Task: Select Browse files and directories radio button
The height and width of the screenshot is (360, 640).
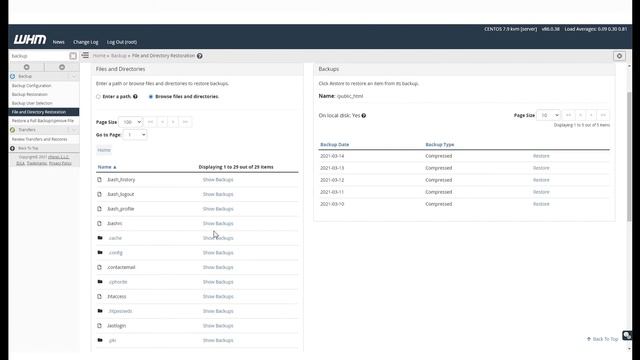Action: click(151, 97)
